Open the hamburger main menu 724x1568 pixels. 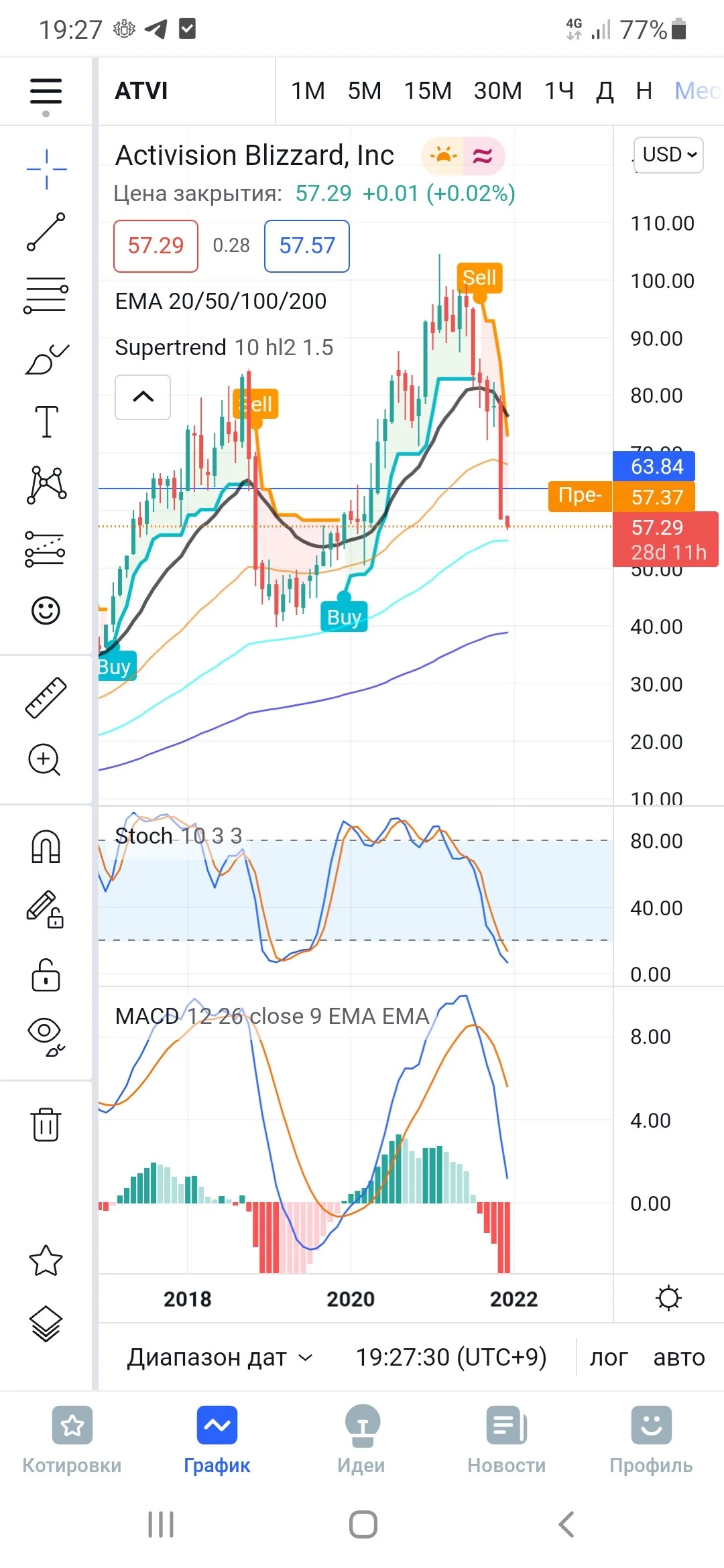46,92
